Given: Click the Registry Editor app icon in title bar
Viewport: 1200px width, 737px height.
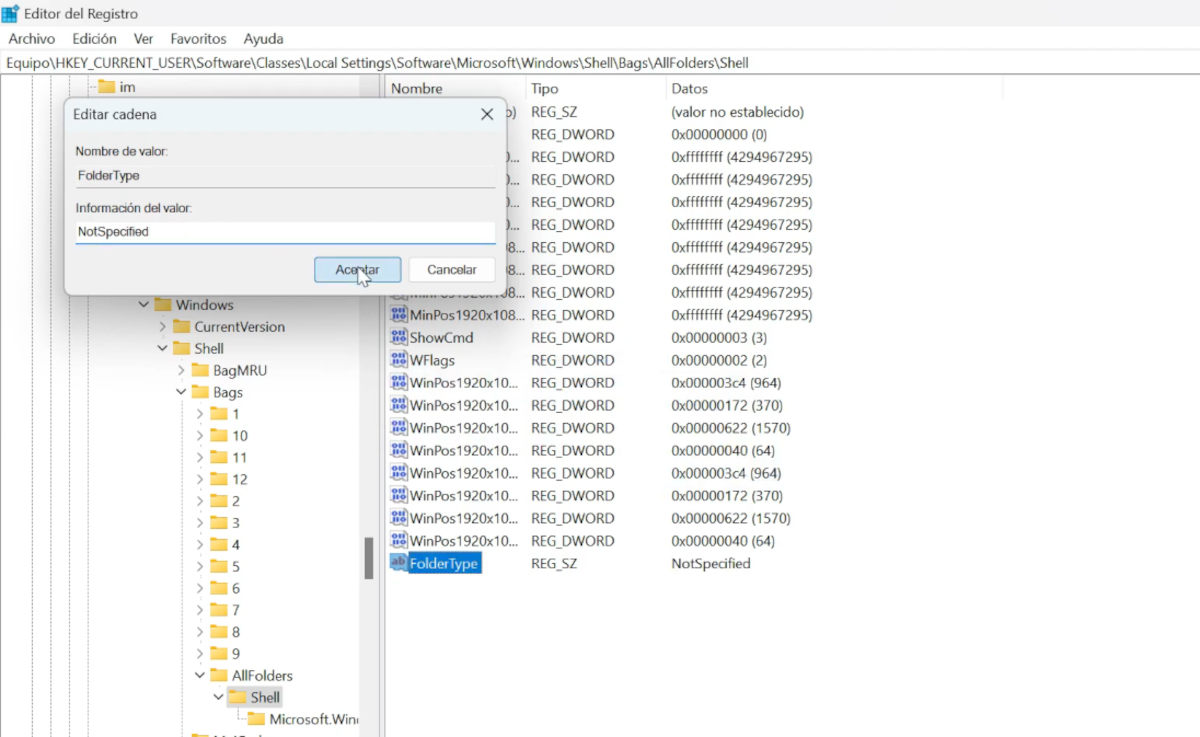Looking at the screenshot, I should (10, 14).
